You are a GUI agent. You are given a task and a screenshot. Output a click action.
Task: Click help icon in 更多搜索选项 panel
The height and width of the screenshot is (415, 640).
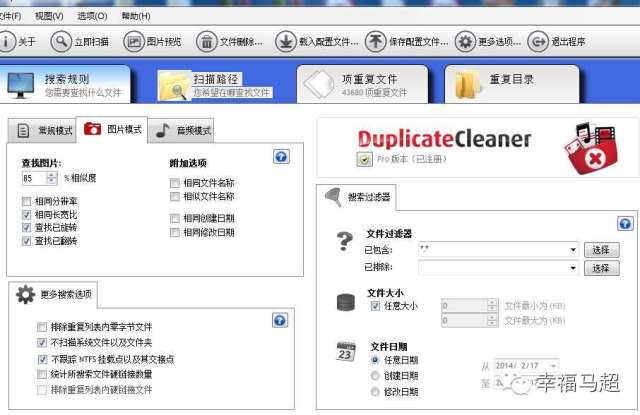pyautogui.click(x=280, y=320)
